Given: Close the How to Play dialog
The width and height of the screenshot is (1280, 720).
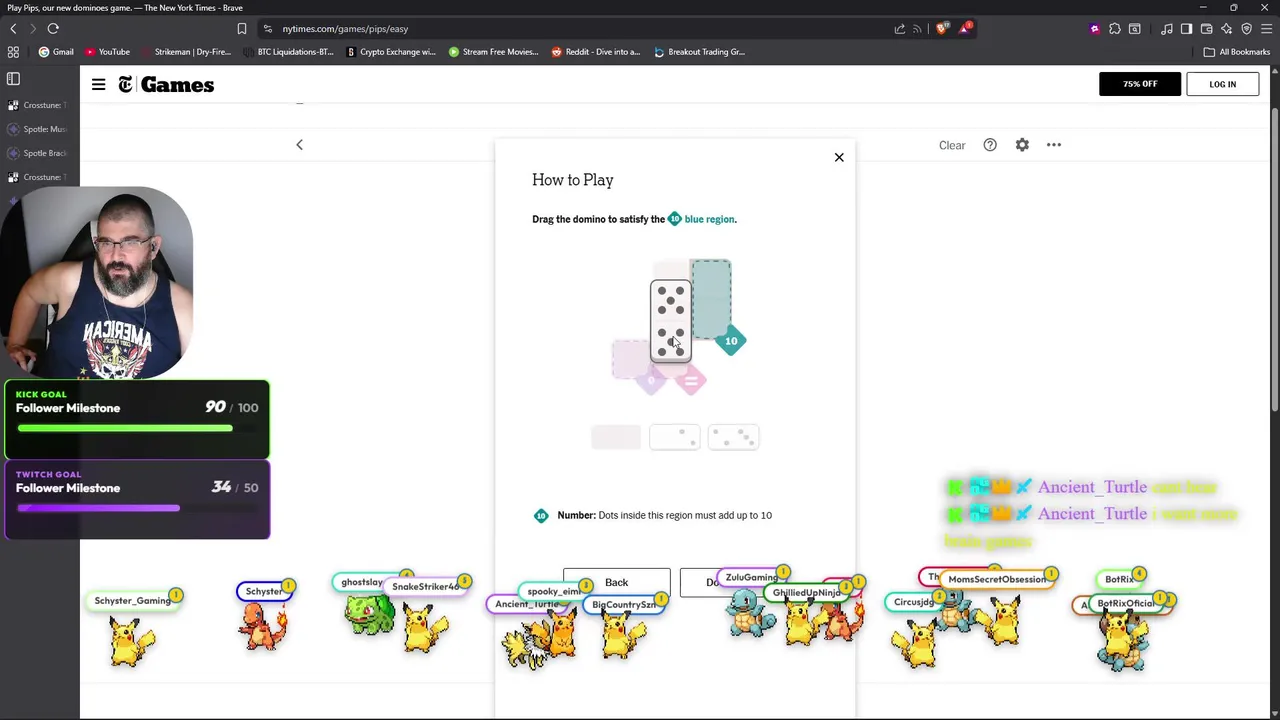Looking at the screenshot, I should pyautogui.click(x=839, y=157).
